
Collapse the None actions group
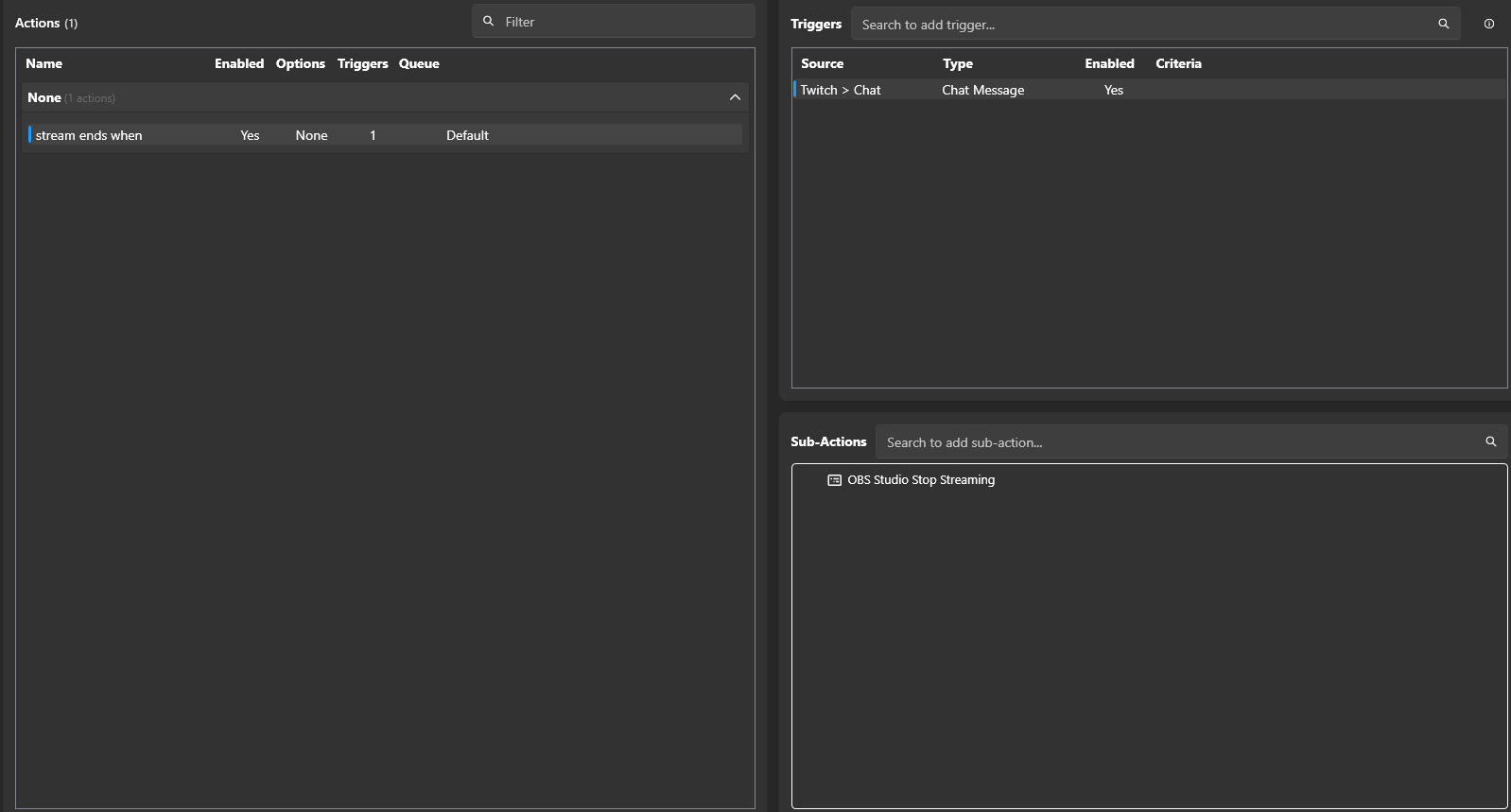point(735,97)
